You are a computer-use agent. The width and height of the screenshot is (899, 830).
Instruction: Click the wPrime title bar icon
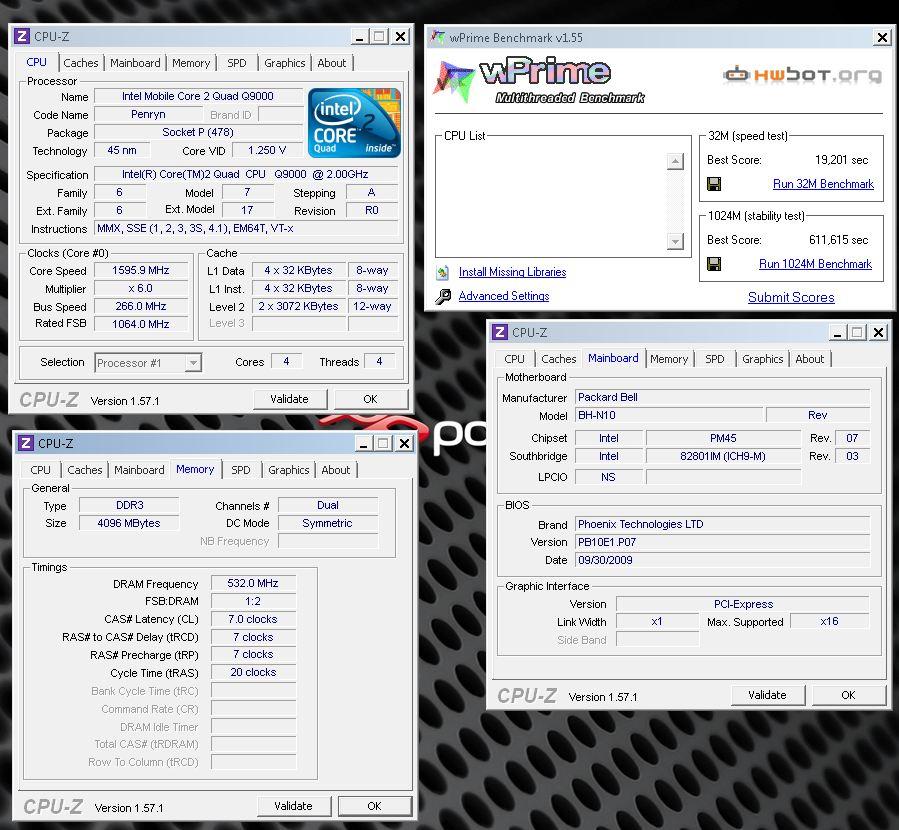[437, 37]
